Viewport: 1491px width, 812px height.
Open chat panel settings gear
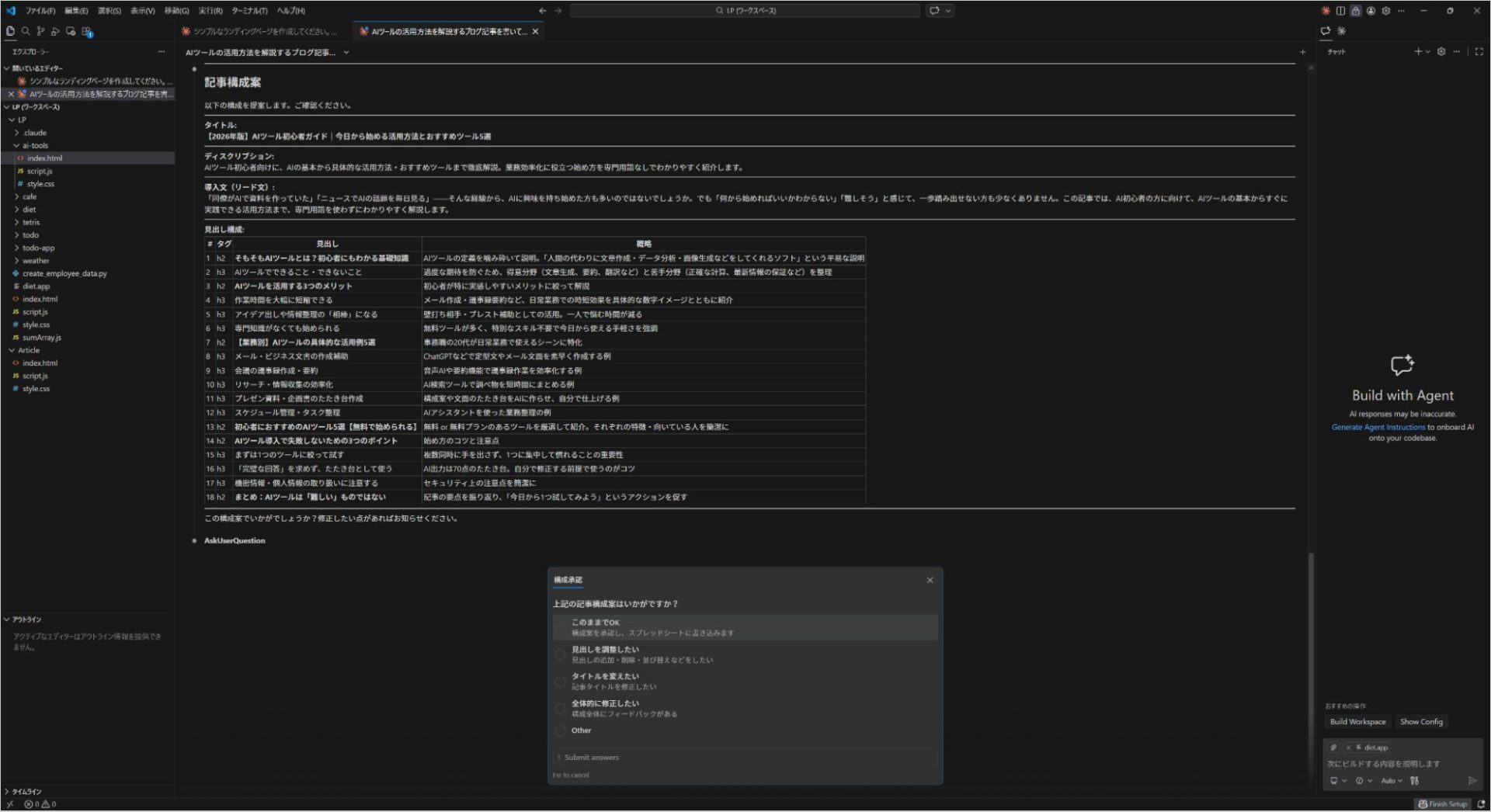[1441, 51]
